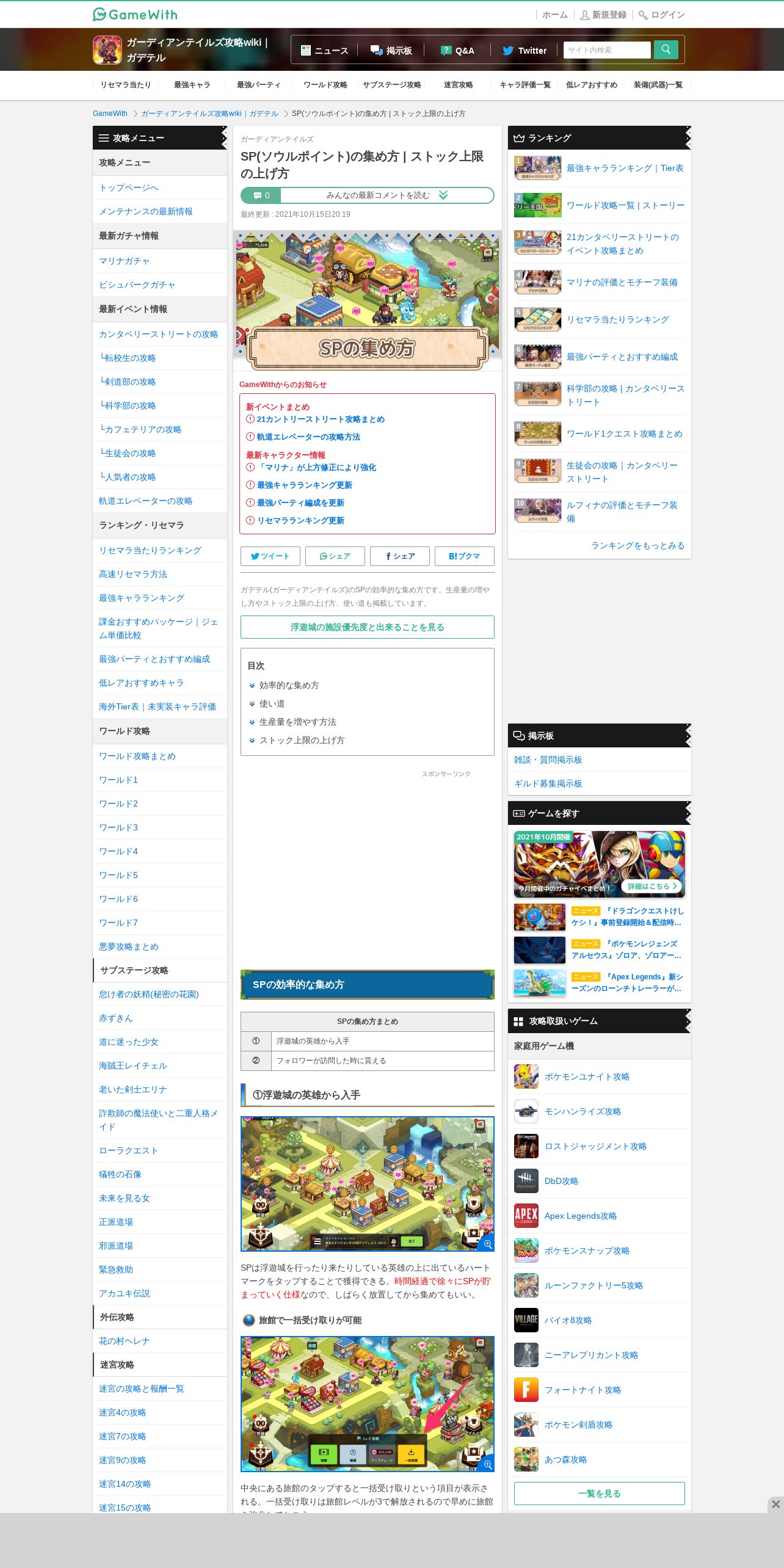The width and height of the screenshot is (784, 1568).
Task: Click 浮遊城の施設優先度と出来ることを見る button
Action: click(x=368, y=627)
